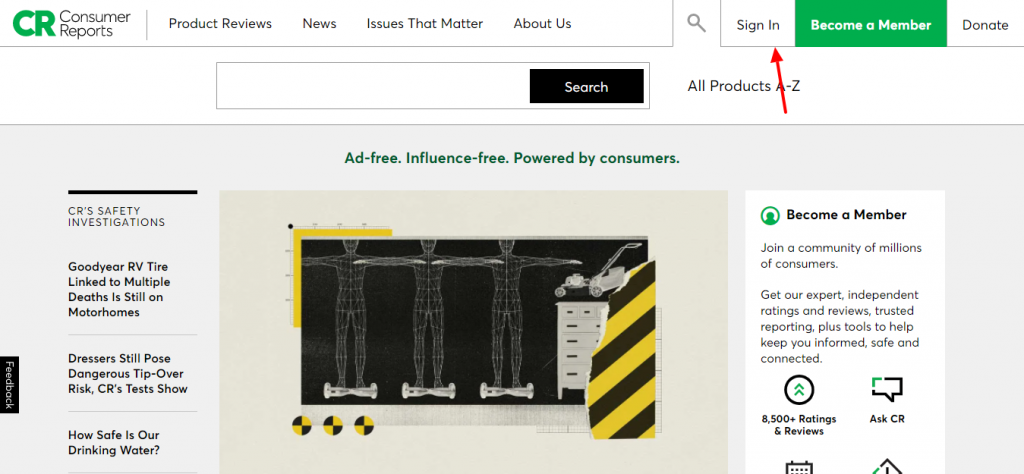Read Goodyear RV Tire article

click(x=119, y=289)
